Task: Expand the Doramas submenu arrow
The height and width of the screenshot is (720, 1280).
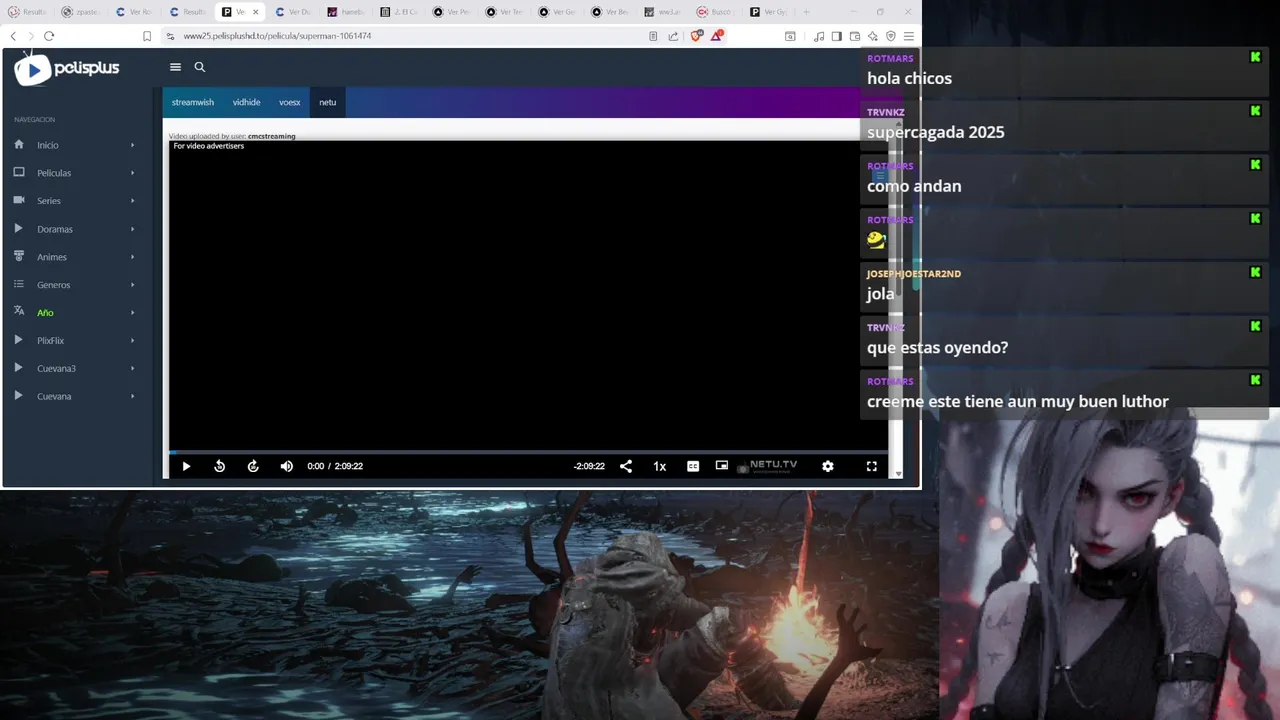Action: pyautogui.click(x=132, y=229)
